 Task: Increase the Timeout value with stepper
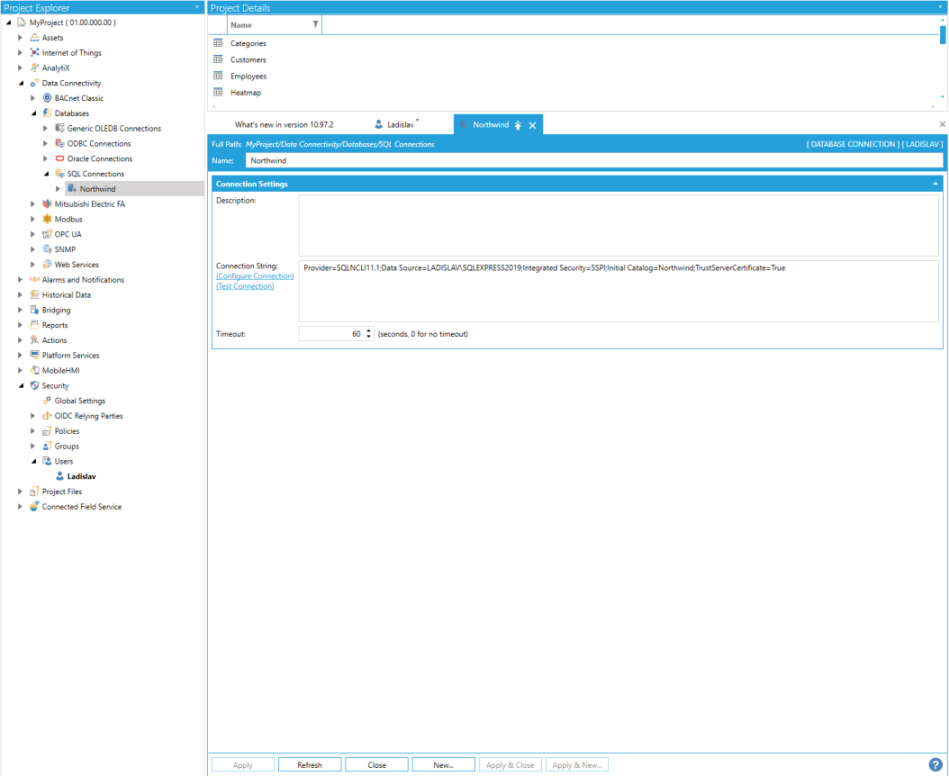369,331
